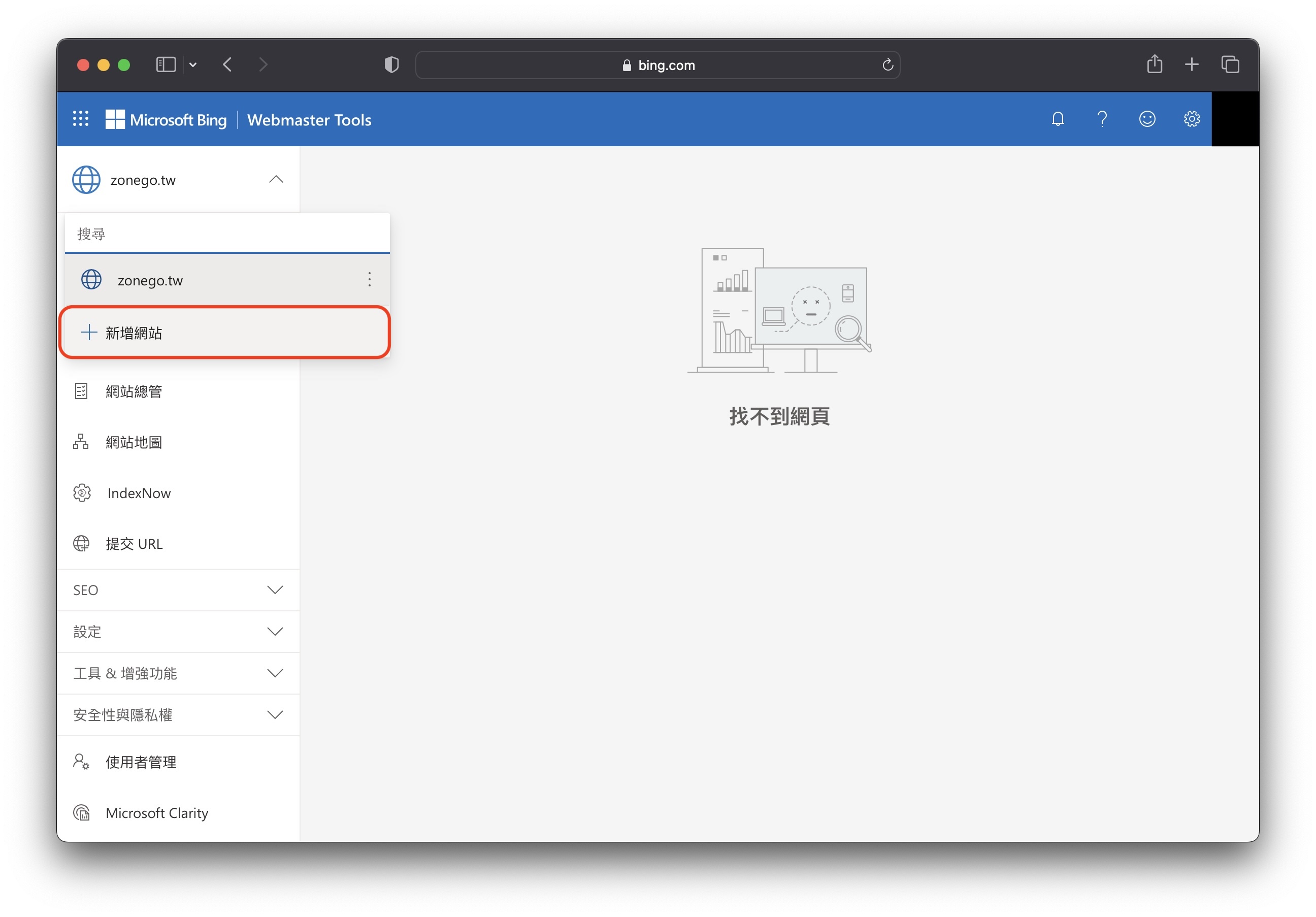Screen dimensions: 1316x917
Task: Click the globe icon beside zonego.tw selector
Action: coord(86,180)
